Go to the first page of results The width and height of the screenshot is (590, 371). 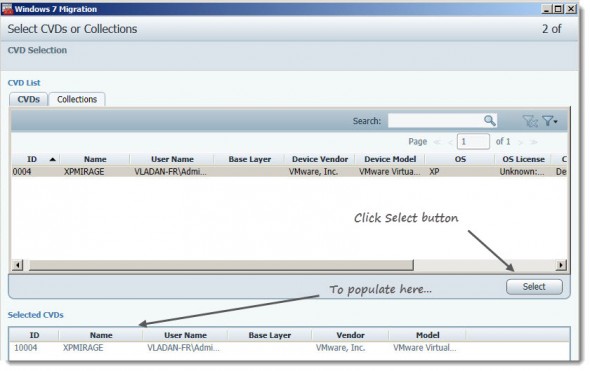click(437, 142)
